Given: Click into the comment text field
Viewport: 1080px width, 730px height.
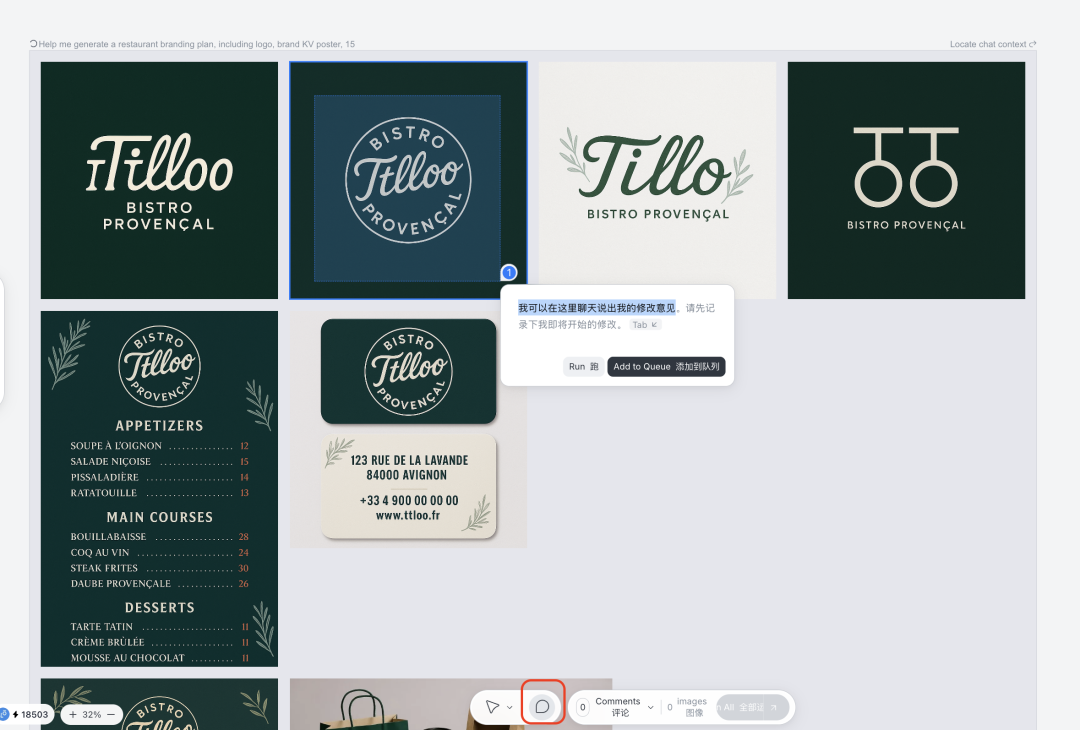Looking at the screenshot, I should pyautogui.click(x=616, y=316).
